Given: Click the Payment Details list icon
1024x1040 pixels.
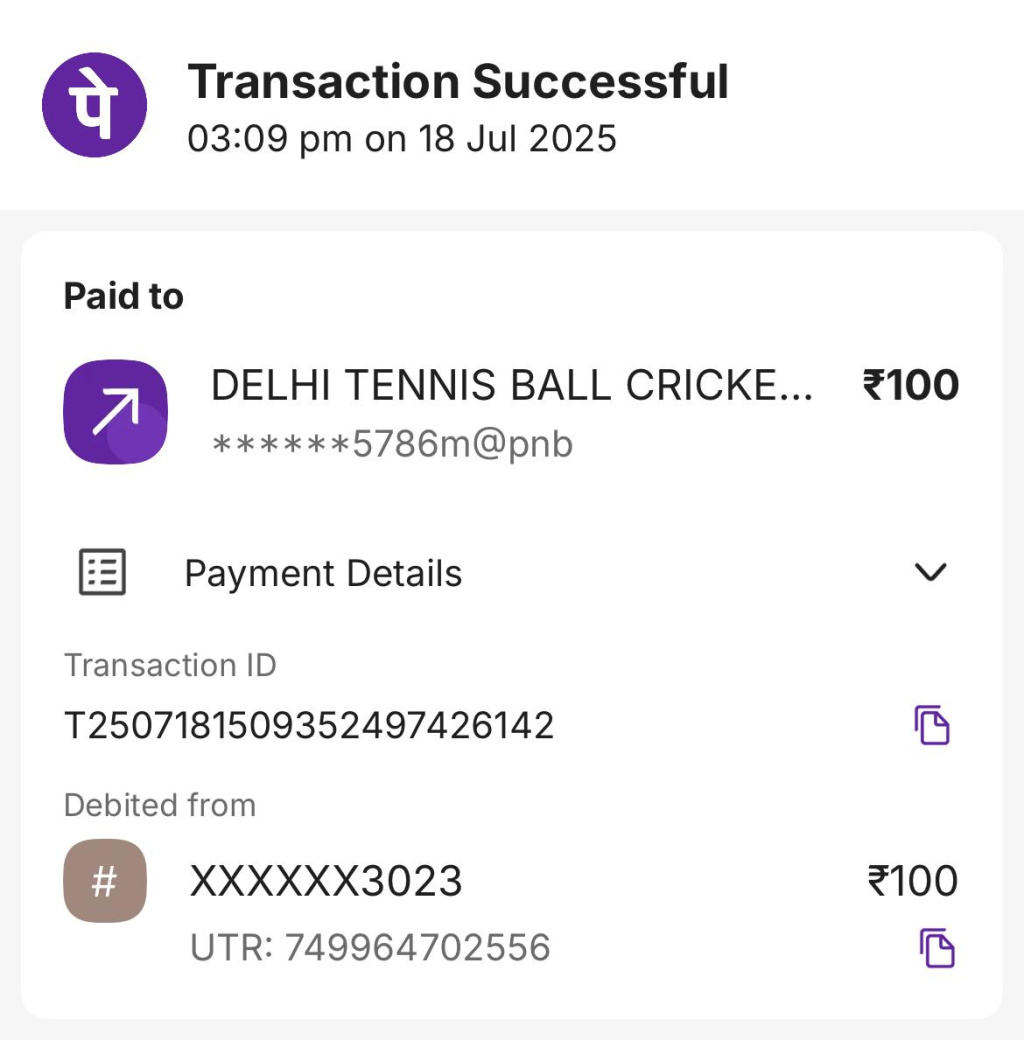Looking at the screenshot, I should [102, 573].
